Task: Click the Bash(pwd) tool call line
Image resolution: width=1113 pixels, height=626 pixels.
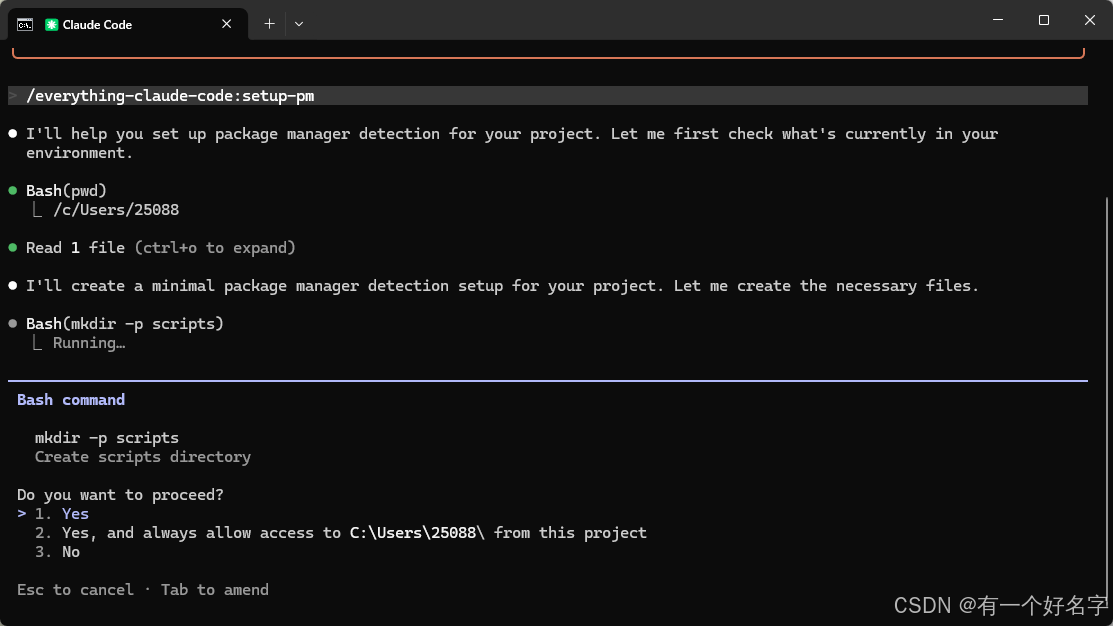Action: (66, 190)
